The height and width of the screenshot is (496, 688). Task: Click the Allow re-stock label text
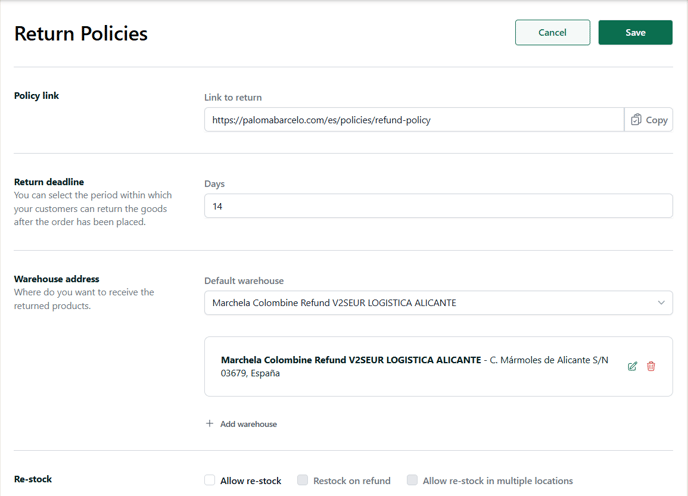[x=251, y=481]
